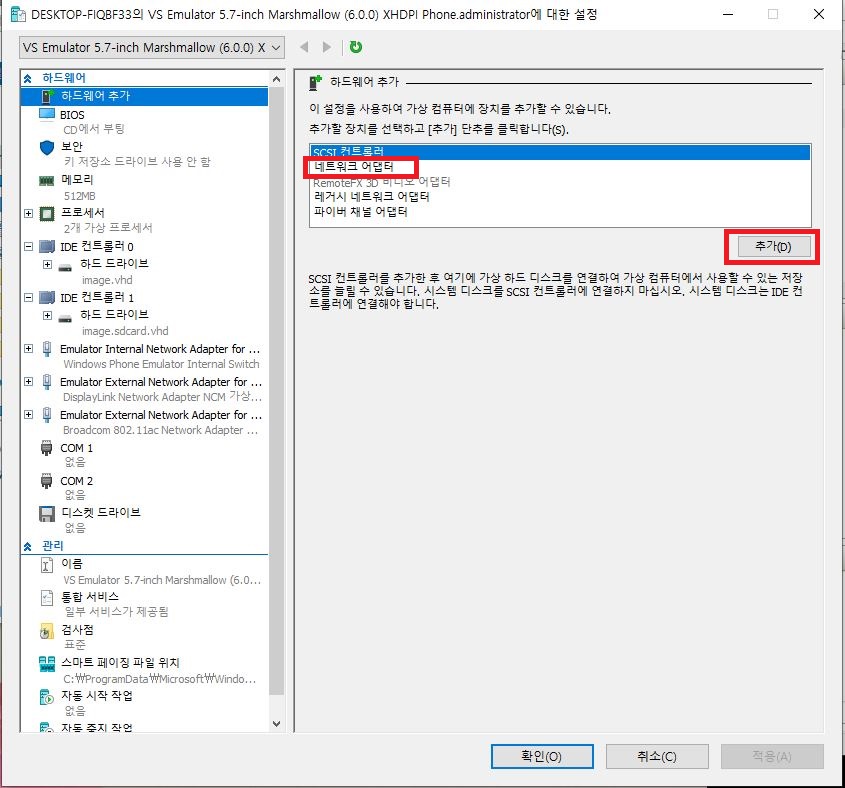Screen dimensions: 845x788
Task: Click the 검사점 checkpoint icon
Action: point(47,631)
